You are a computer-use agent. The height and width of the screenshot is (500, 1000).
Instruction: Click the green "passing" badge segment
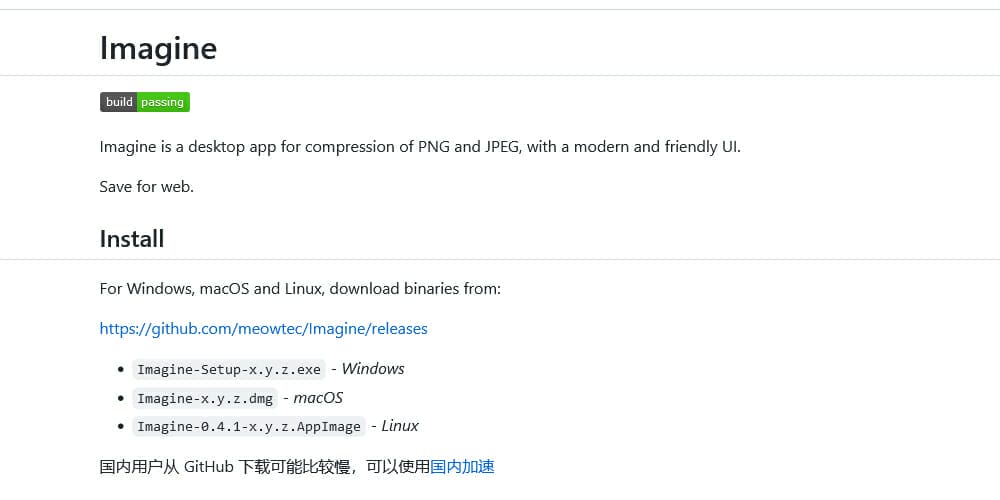click(x=163, y=102)
